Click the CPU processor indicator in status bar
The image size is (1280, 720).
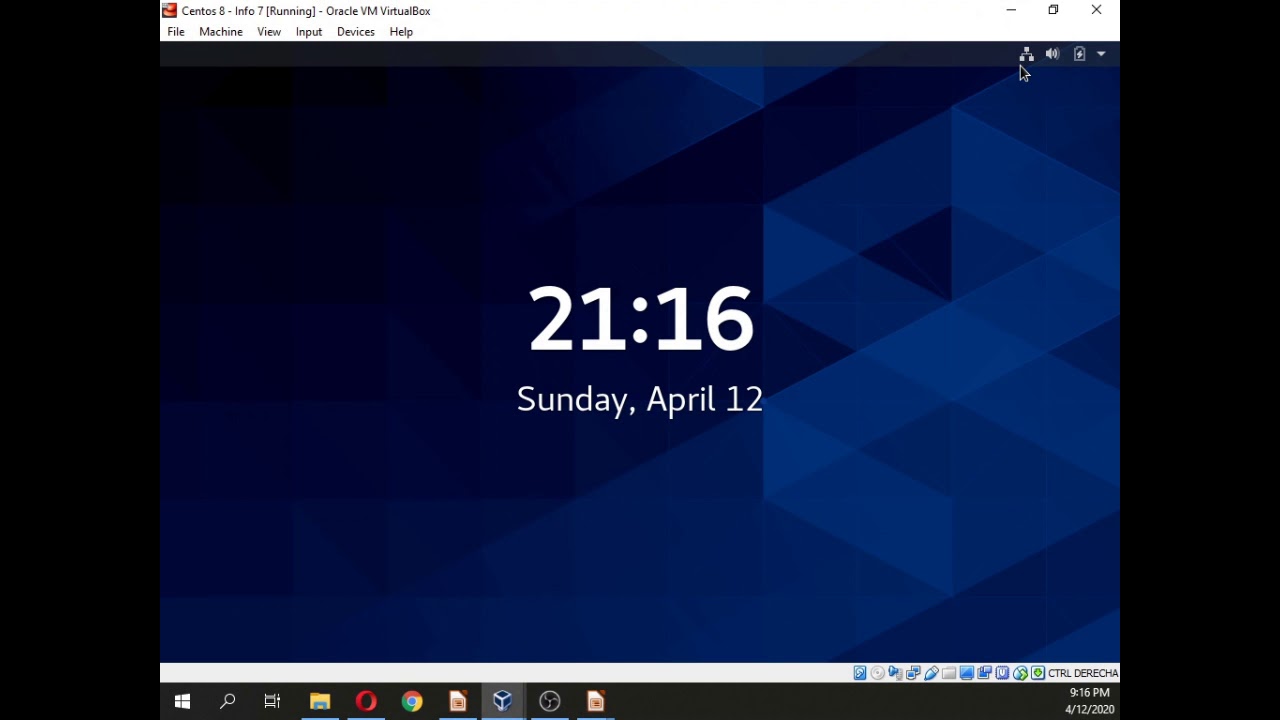1003,673
